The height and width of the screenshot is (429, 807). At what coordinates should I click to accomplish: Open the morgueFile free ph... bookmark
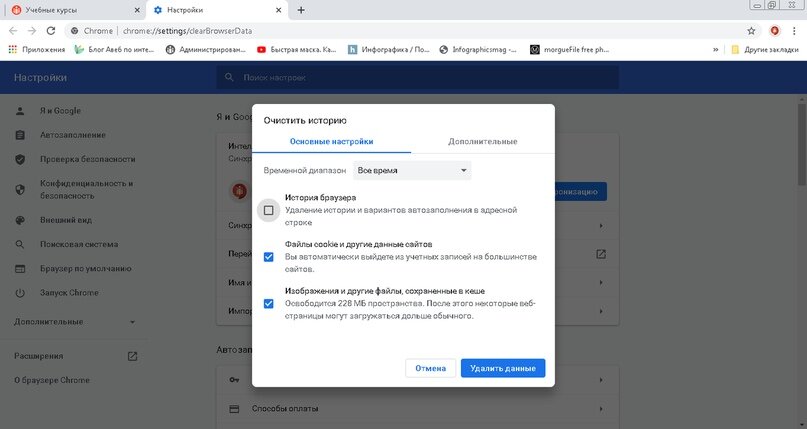(x=570, y=50)
